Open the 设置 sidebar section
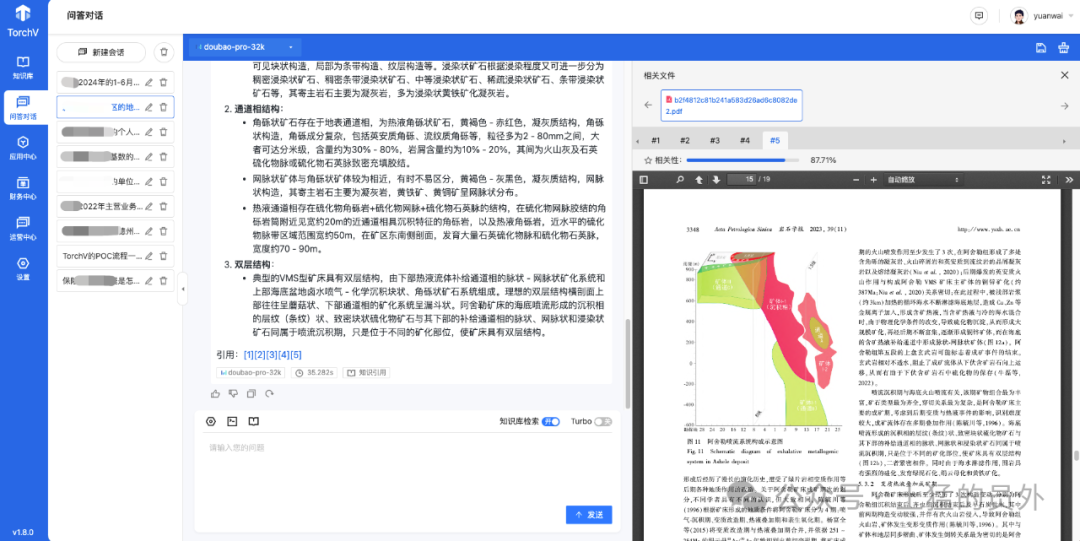 point(23,269)
